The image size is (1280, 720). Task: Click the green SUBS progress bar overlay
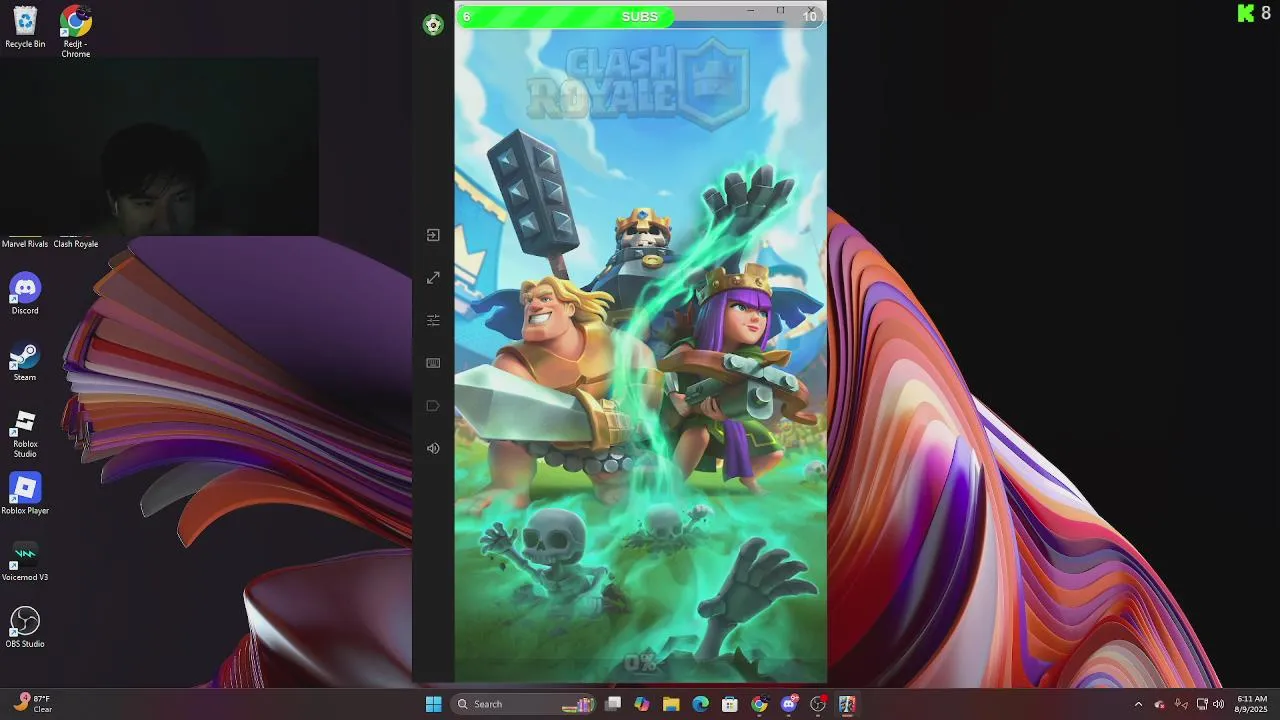pos(640,16)
